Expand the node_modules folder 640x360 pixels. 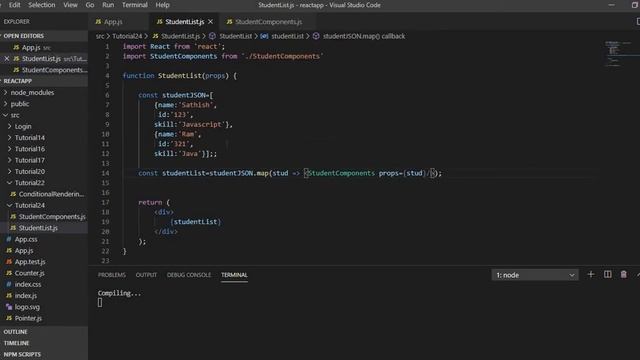tap(32, 93)
